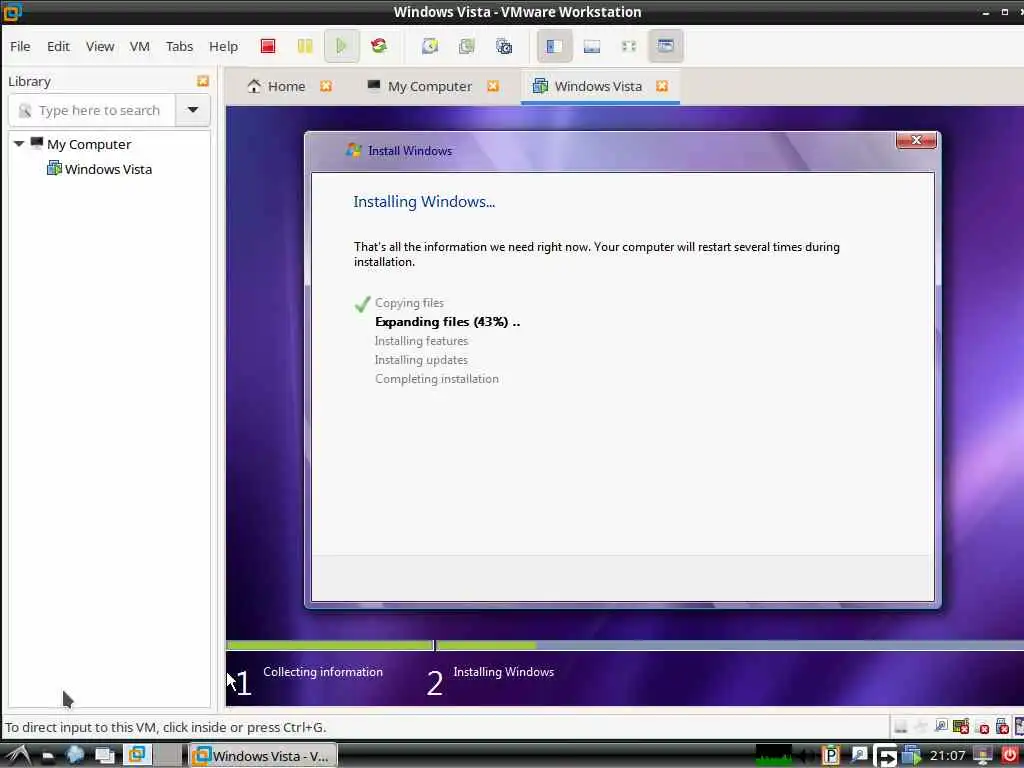Click the 21:07 clock
Screen dimensions: 1024x768
pyautogui.click(x=948, y=756)
